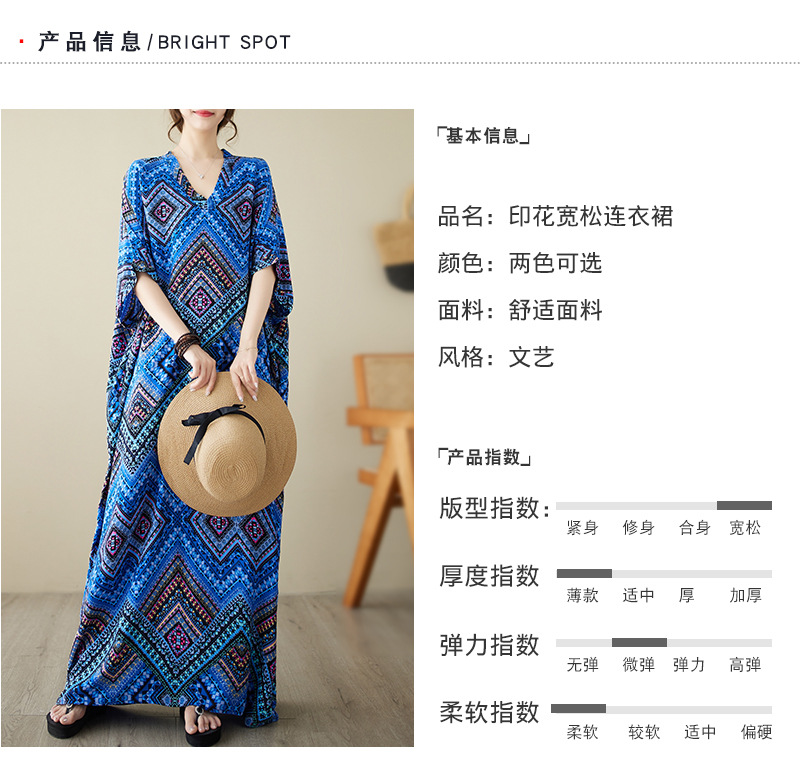This screenshot has width=800, height=763.
Task: Click the 偏硬 label under softness index
Action: tap(757, 732)
